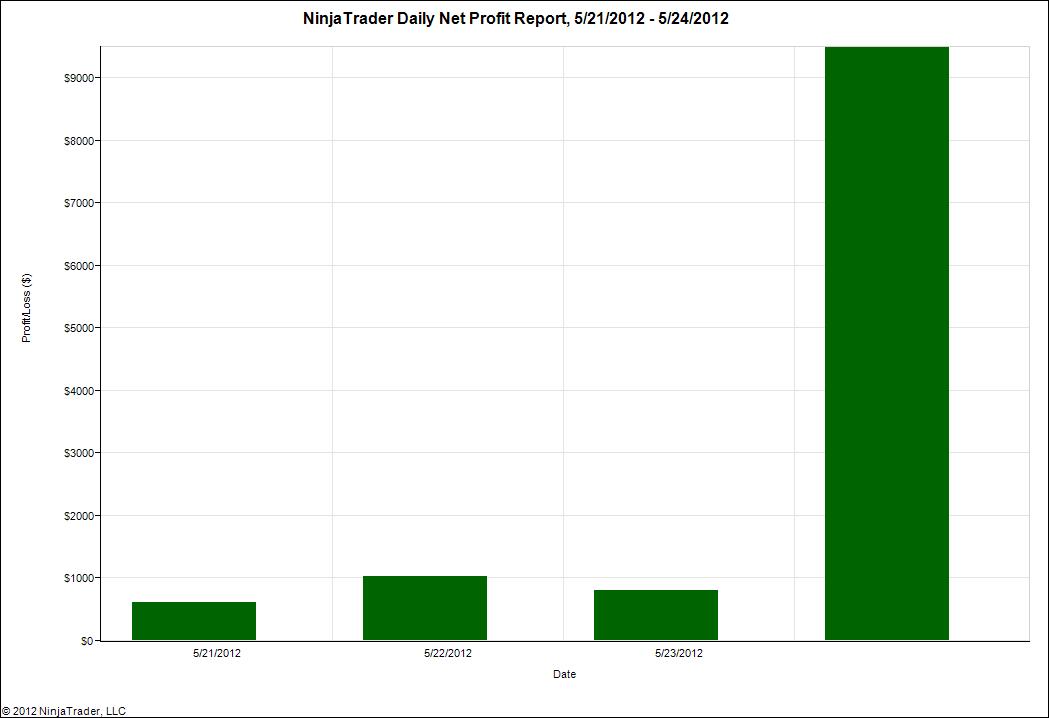The width and height of the screenshot is (1049, 718).
Task: Click the chart title NinjaTrader Daily Net Profit Report
Action: [x=516, y=19]
